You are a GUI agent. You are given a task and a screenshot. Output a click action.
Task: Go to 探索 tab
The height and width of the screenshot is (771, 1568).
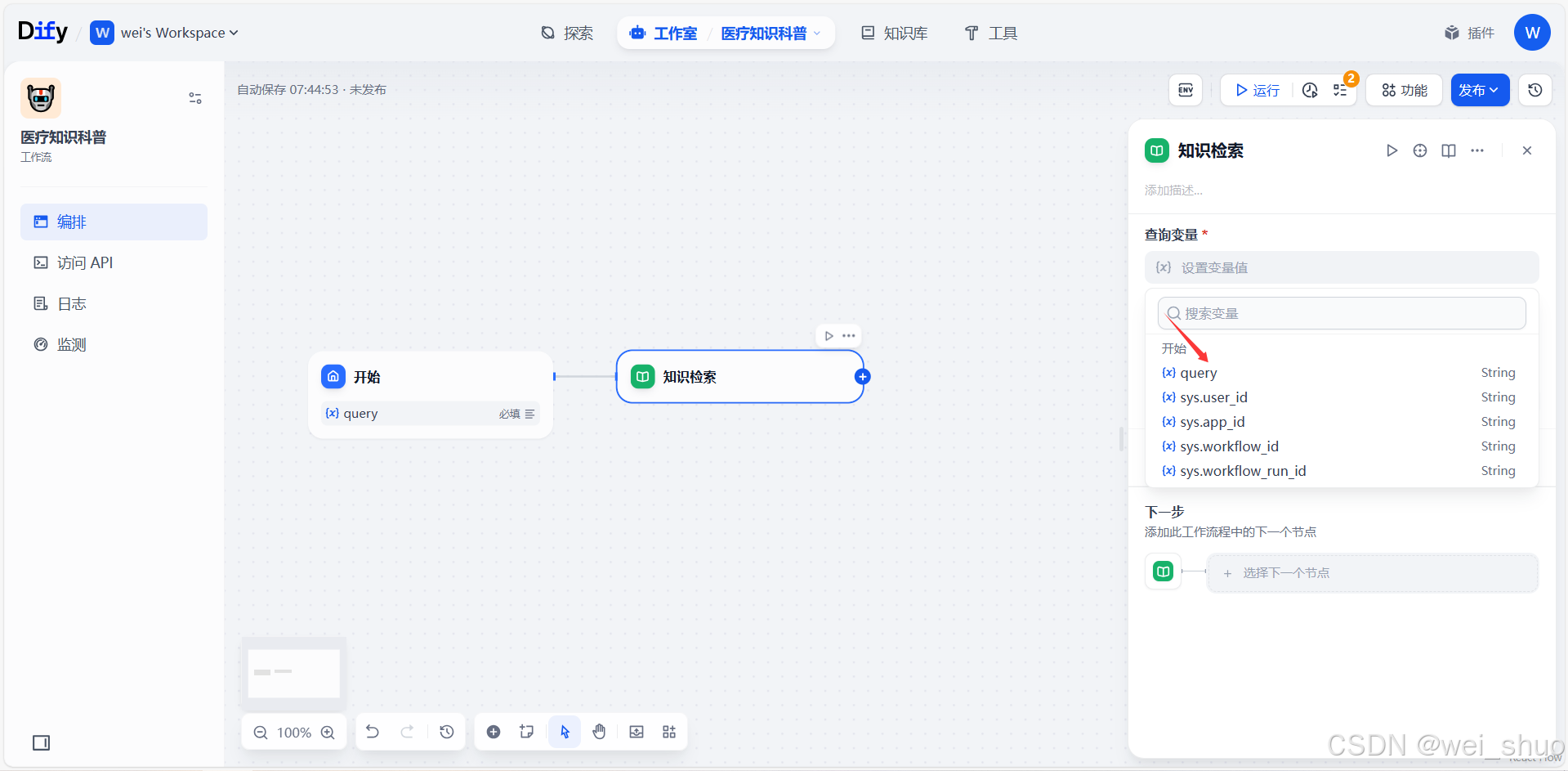coord(567,33)
